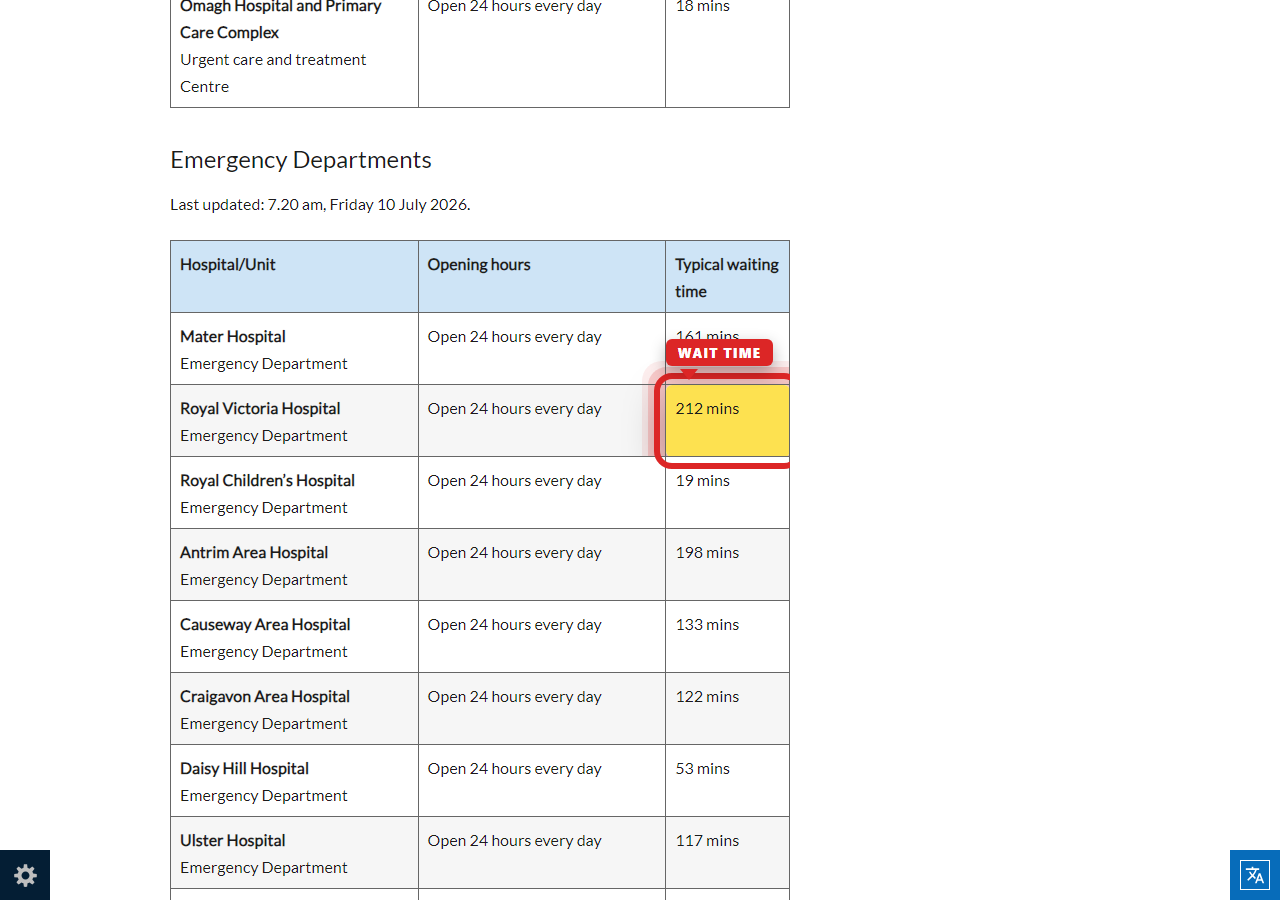
Task: Open the cookie settings gear icon
Action: (25, 875)
